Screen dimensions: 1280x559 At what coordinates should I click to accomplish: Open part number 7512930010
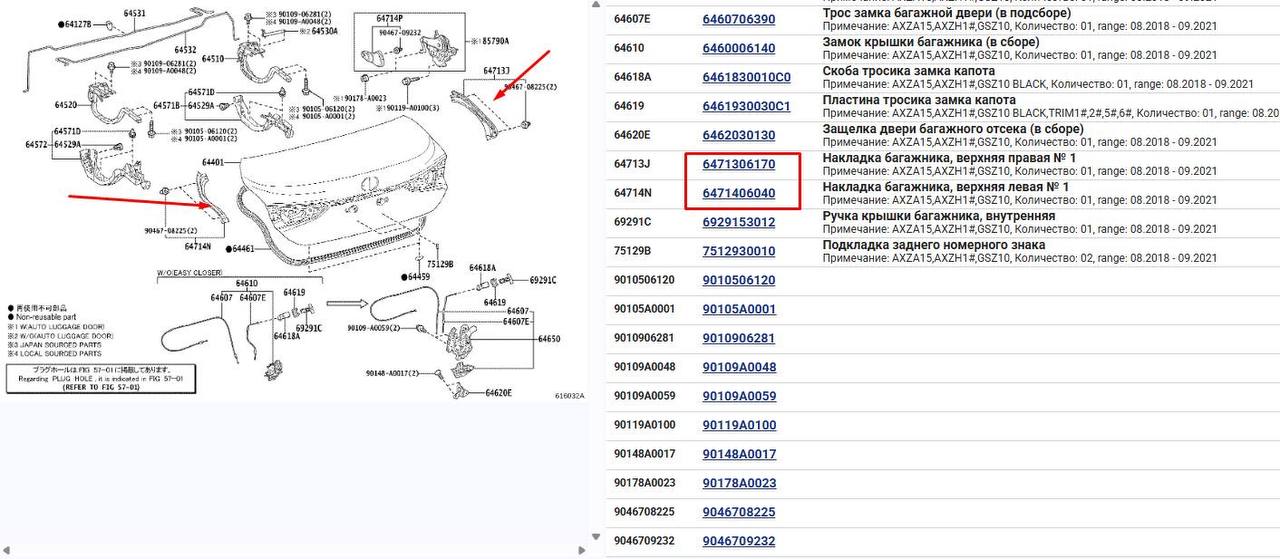click(739, 251)
